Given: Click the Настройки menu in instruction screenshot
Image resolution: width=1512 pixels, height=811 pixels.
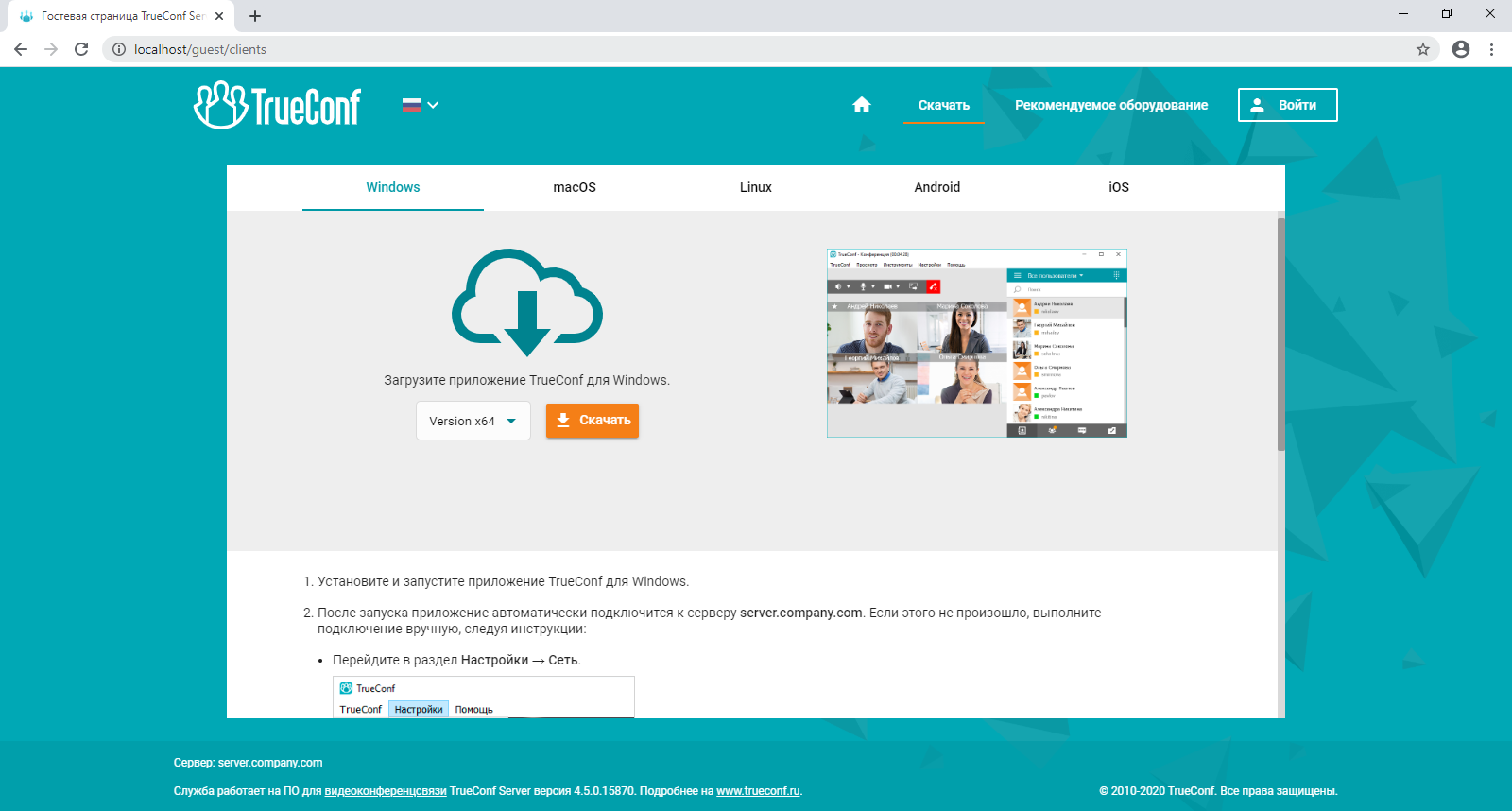Looking at the screenshot, I should click(419, 709).
